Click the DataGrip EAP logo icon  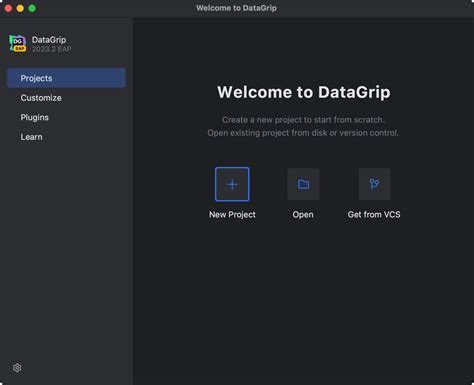[x=18, y=43]
